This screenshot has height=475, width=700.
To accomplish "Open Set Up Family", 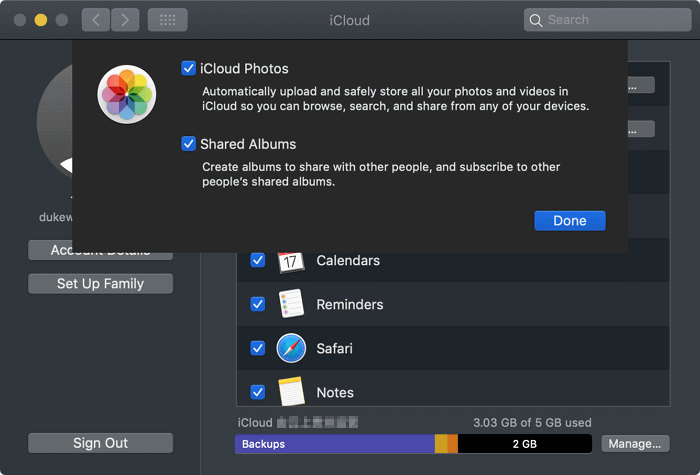I will pyautogui.click(x=100, y=284).
